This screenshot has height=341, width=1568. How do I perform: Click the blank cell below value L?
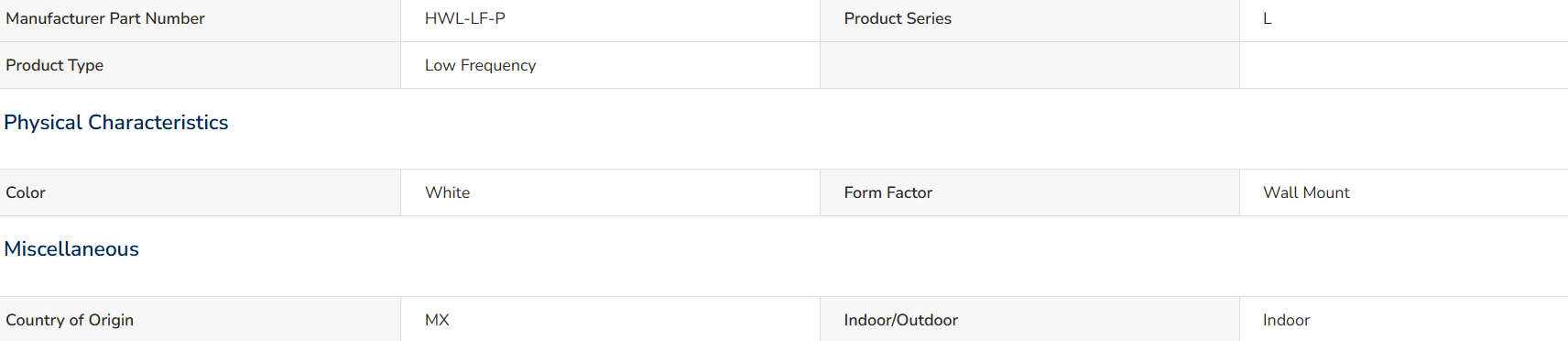click(x=1403, y=65)
